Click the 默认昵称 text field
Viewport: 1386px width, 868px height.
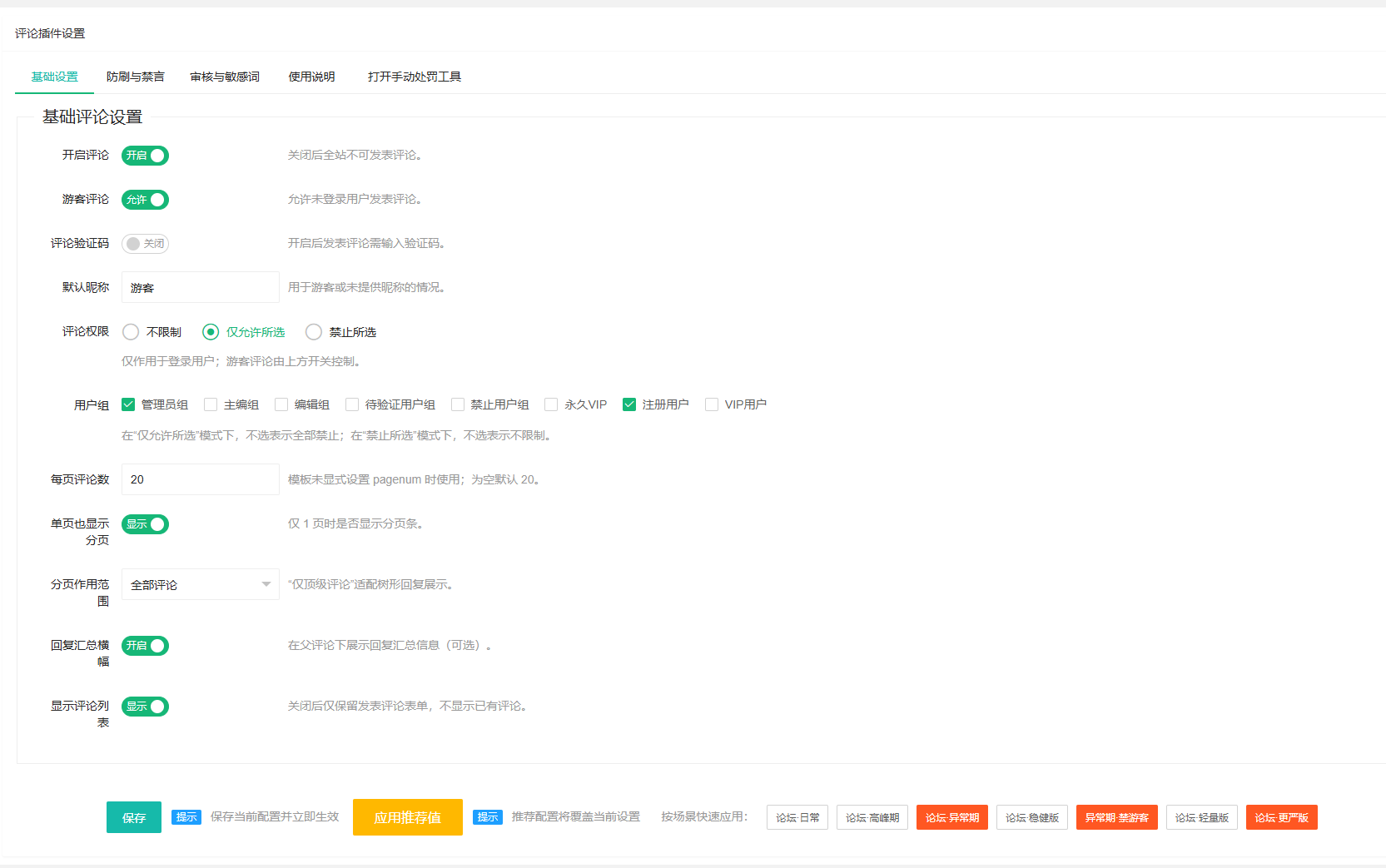click(x=200, y=288)
